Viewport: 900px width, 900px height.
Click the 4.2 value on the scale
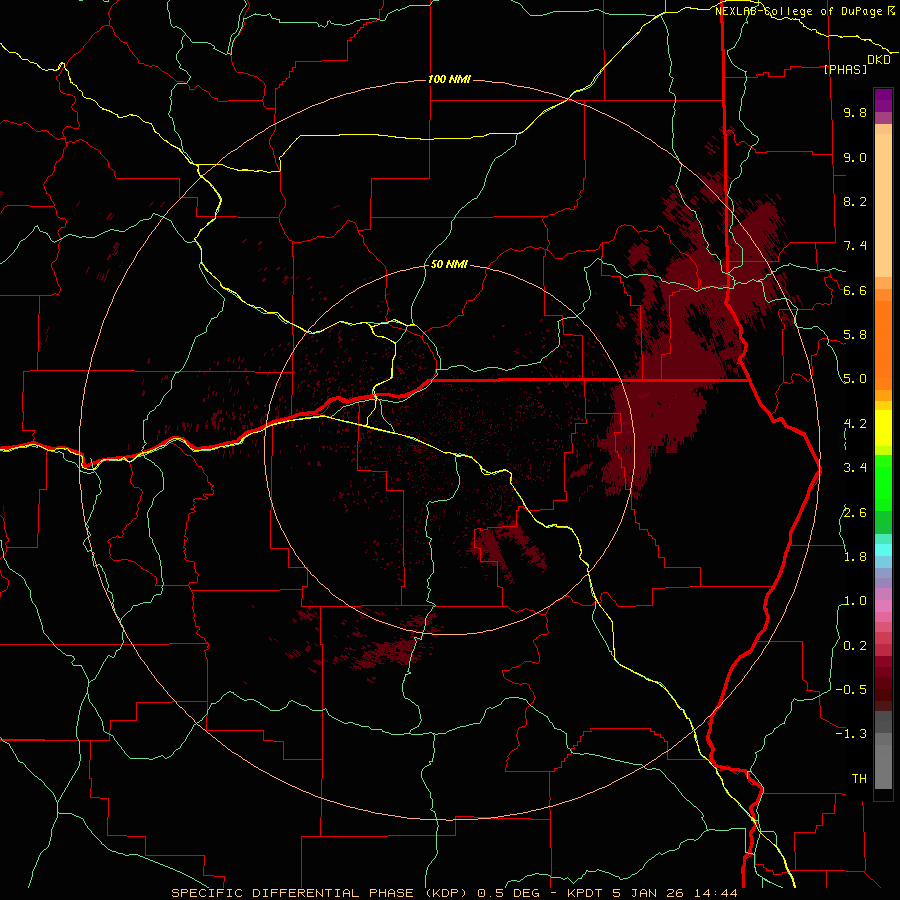(855, 424)
